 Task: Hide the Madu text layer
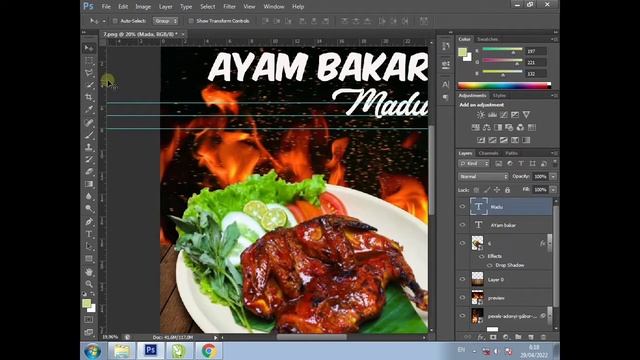tap(462, 207)
